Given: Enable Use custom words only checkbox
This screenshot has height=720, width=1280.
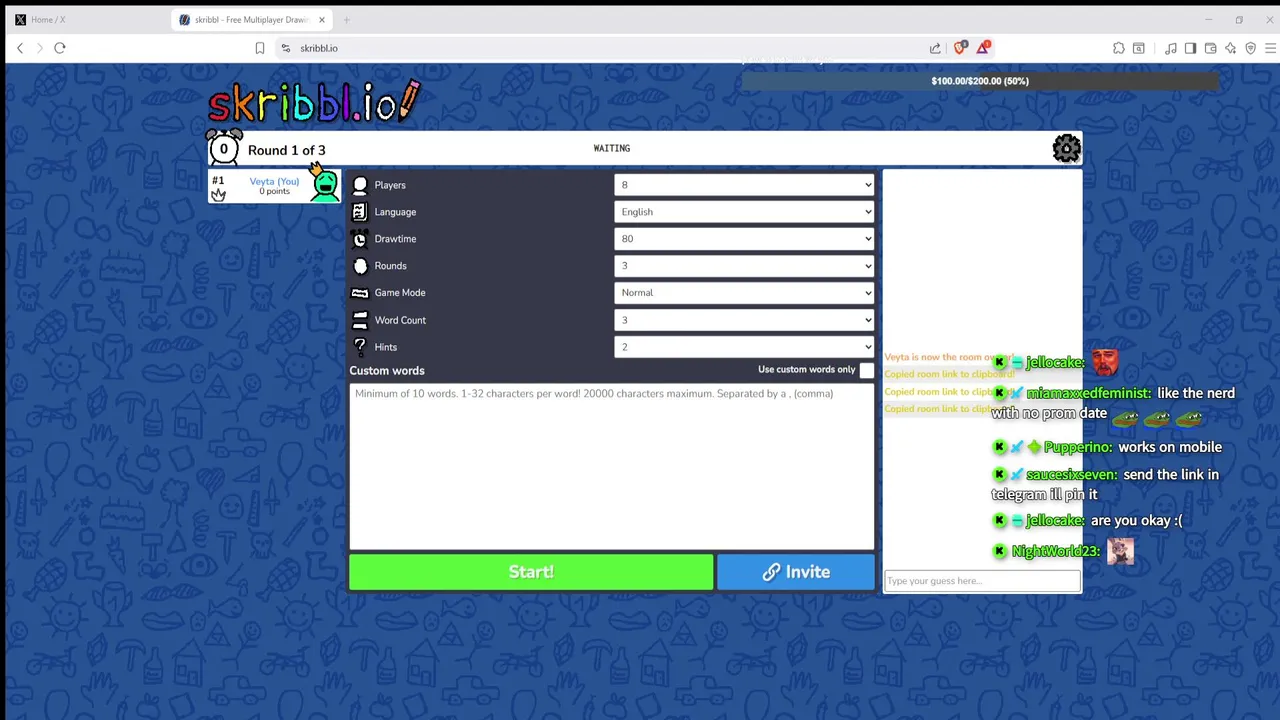Looking at the screenshot, I should [x=866, y=370].
